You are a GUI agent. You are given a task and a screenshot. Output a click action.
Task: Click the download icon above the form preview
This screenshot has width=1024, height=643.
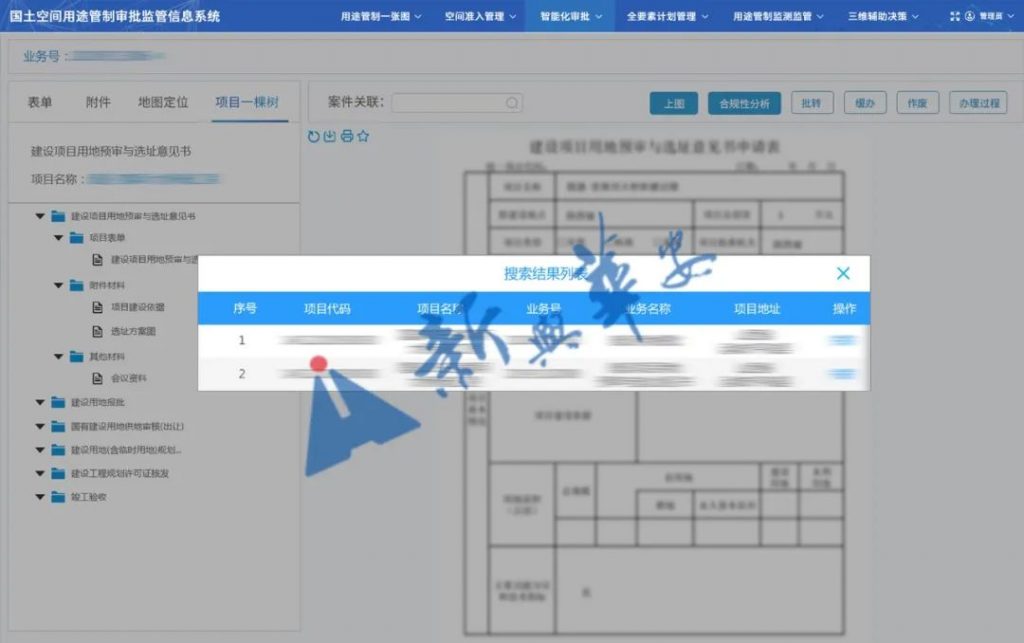[330, 136]
